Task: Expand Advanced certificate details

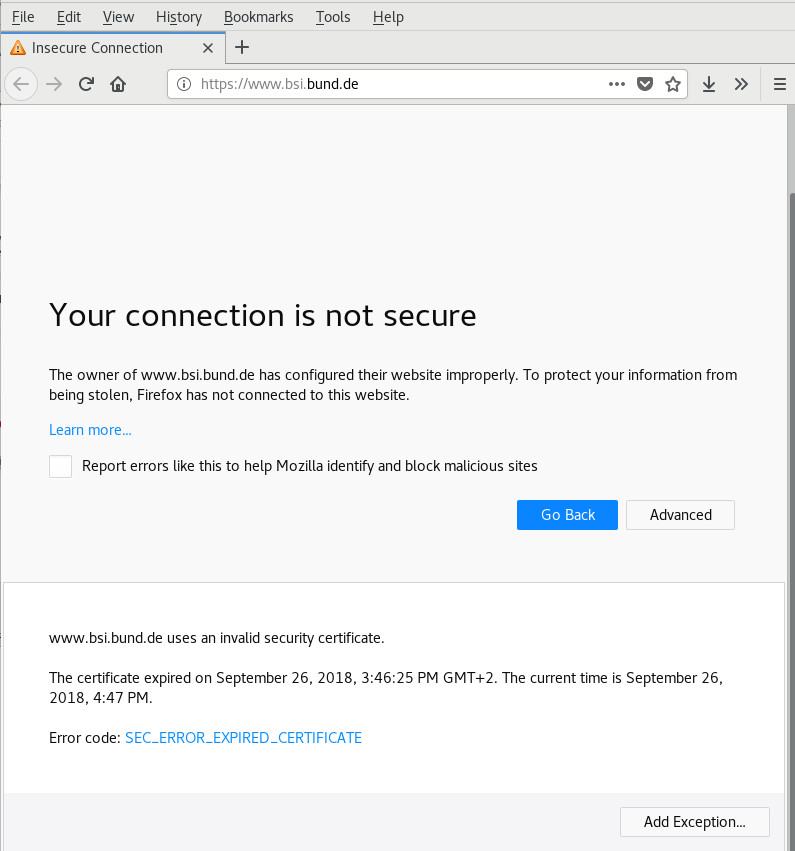Action: click(x=680, y=515)
